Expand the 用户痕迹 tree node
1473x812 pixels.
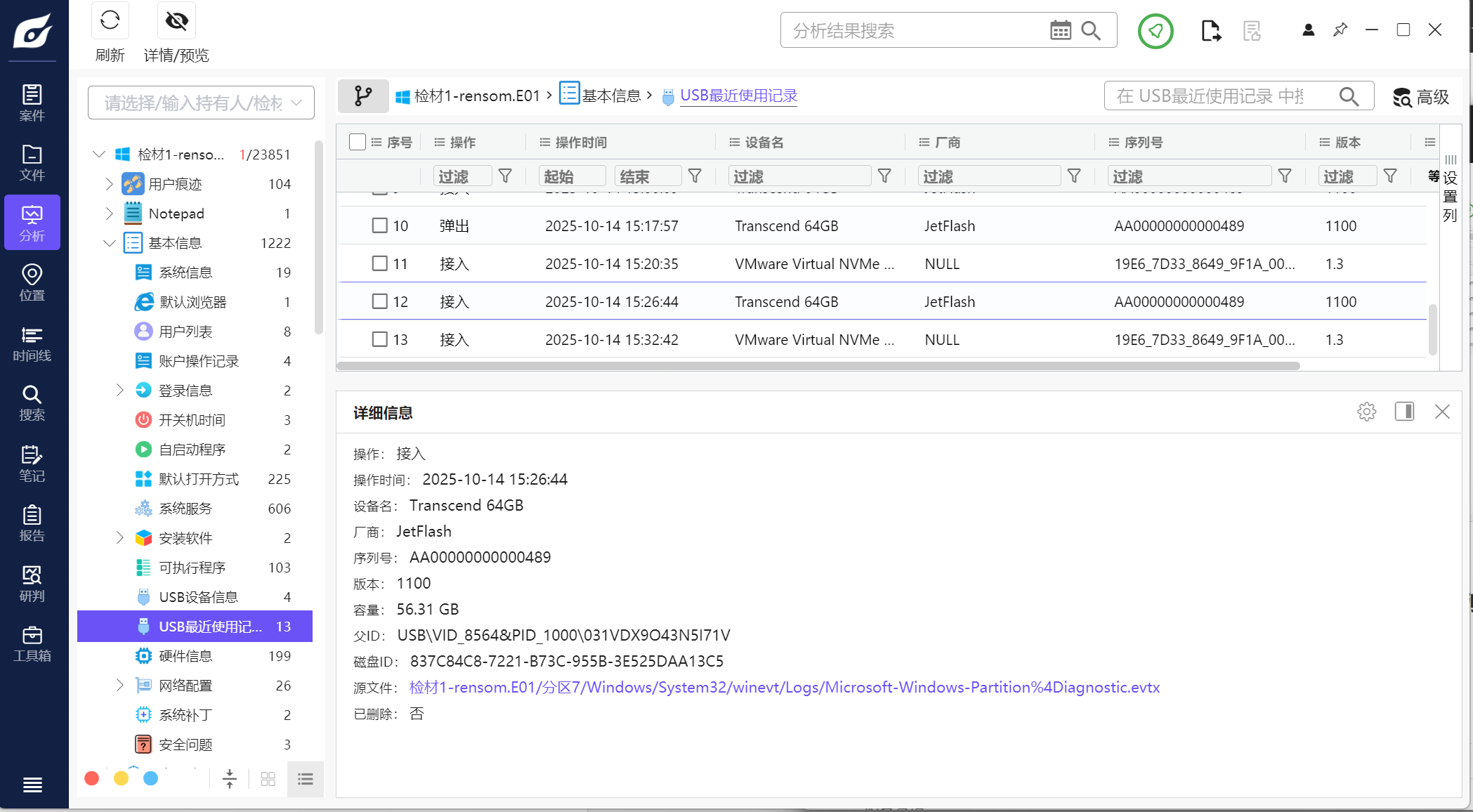coord(109,184)
